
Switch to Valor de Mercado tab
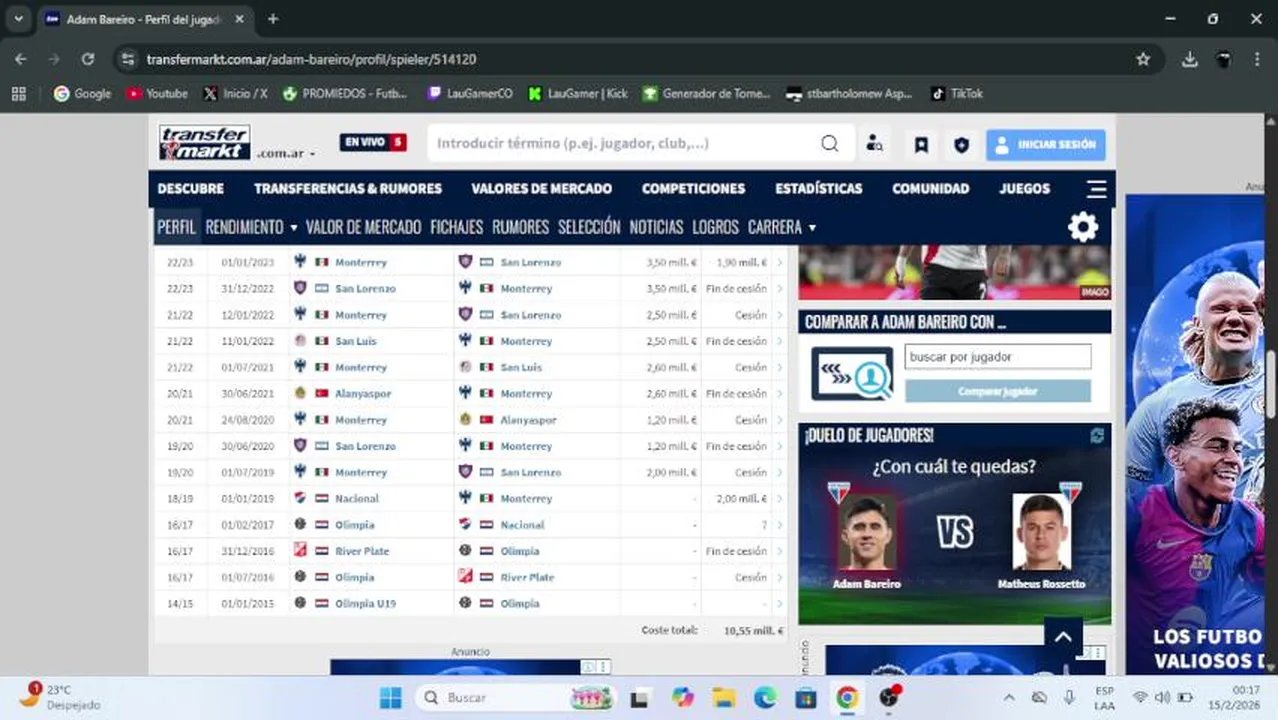(x=363, y=227)
